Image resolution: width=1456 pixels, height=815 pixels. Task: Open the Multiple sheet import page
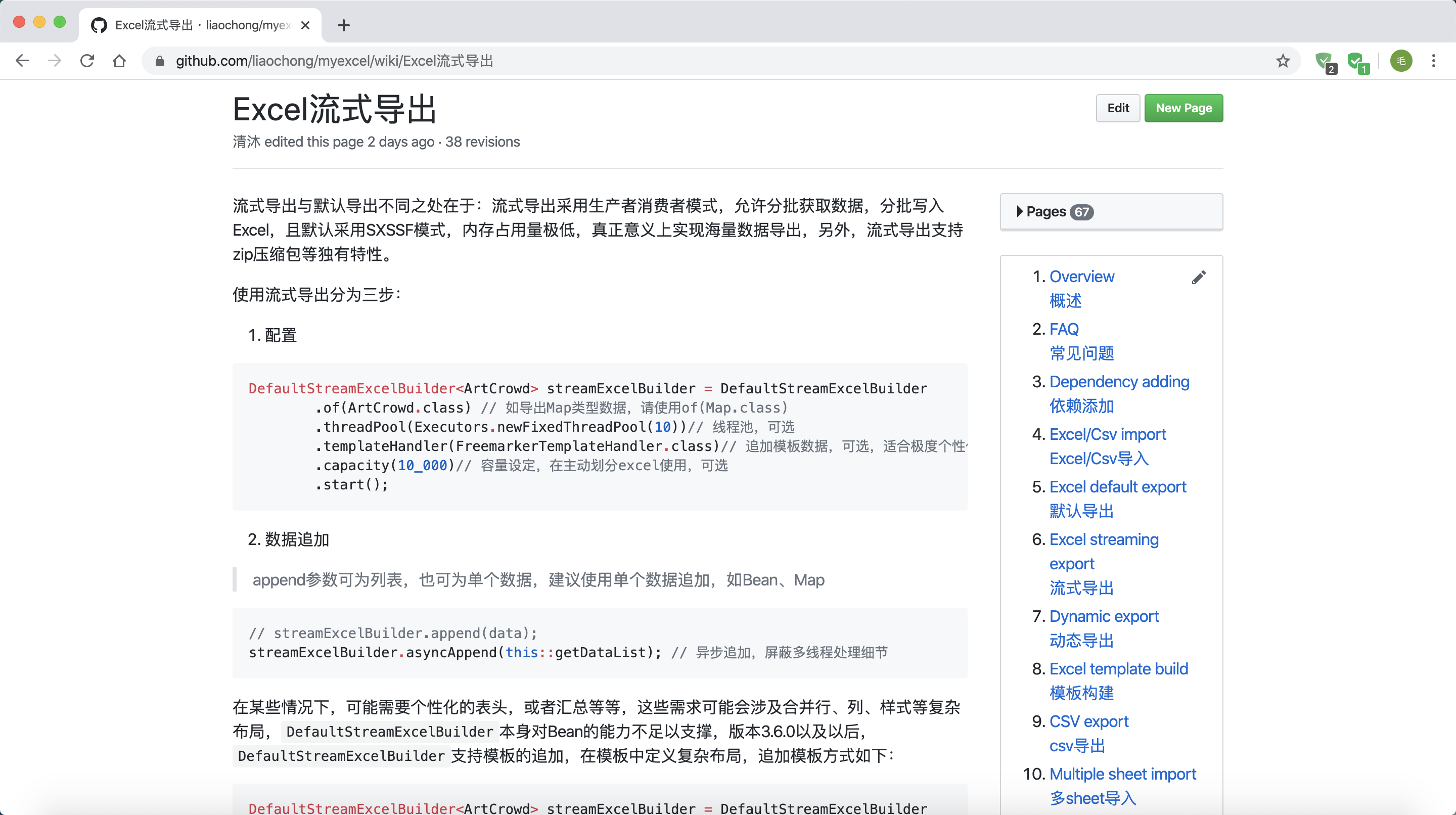click(x=1122, y=774)
